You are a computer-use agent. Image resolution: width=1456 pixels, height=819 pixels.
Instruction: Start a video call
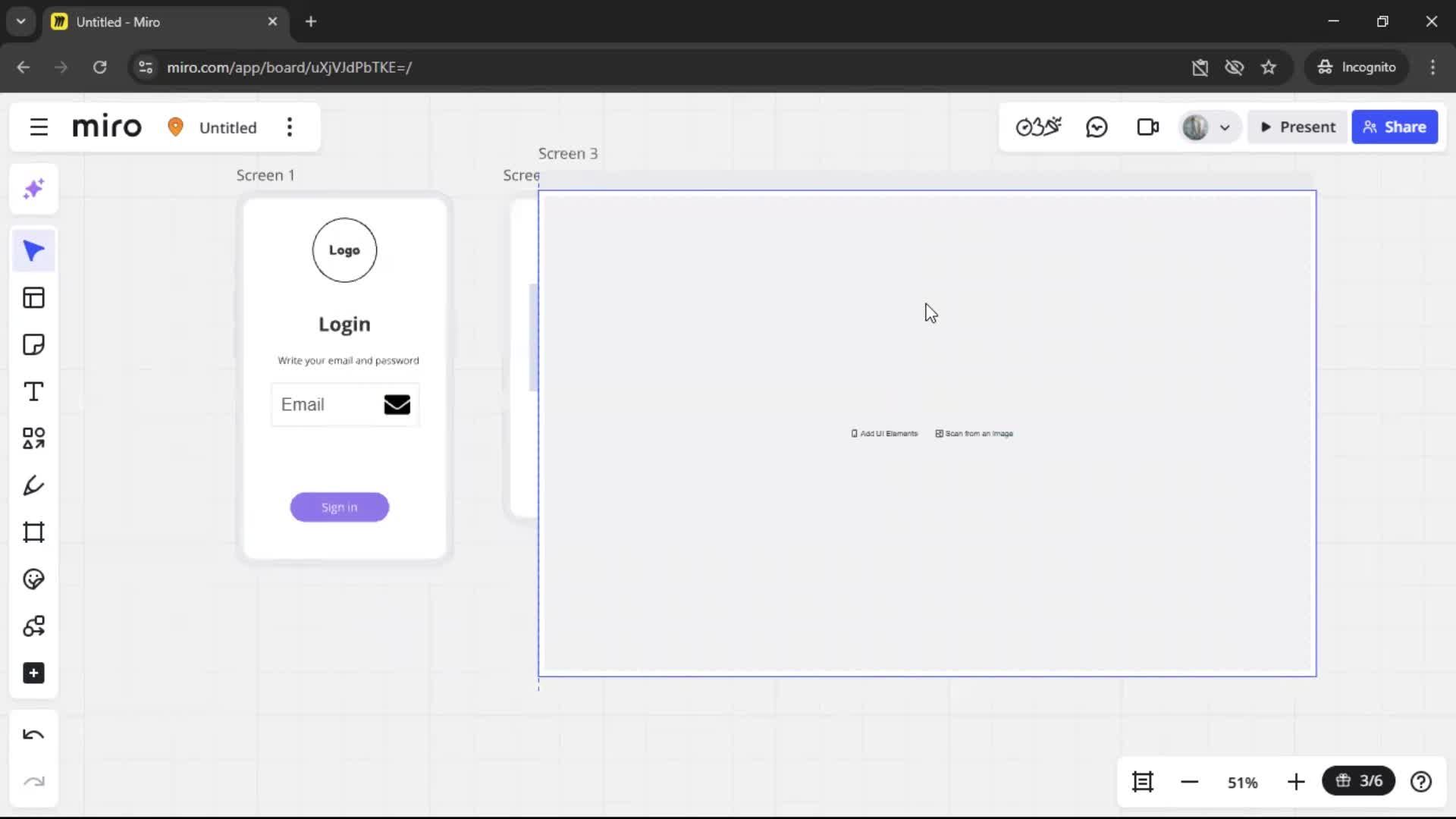tap(1148, 127)
